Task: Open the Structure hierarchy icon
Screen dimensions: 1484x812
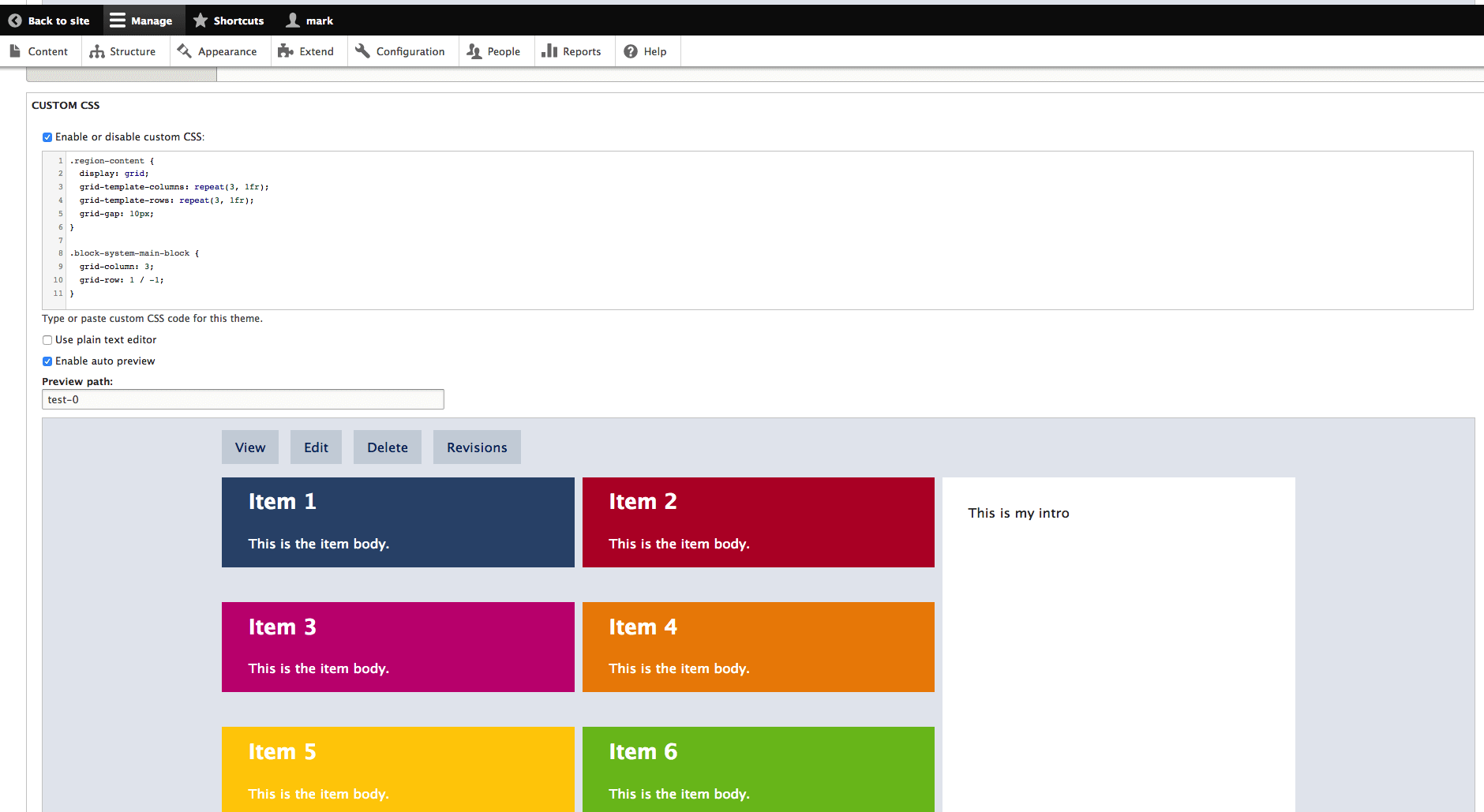Action: click(97, 51)
